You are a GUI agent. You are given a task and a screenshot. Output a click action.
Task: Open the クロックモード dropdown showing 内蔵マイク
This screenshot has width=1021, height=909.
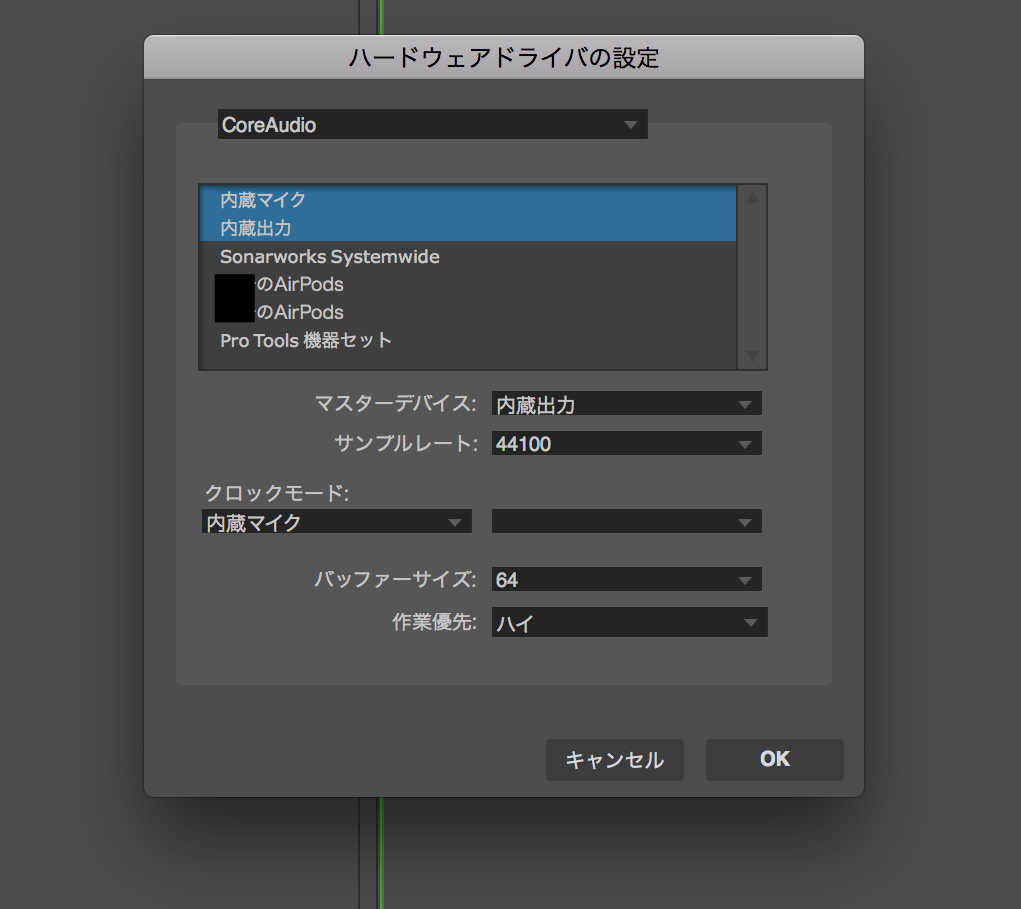click(x=336, y=522)
